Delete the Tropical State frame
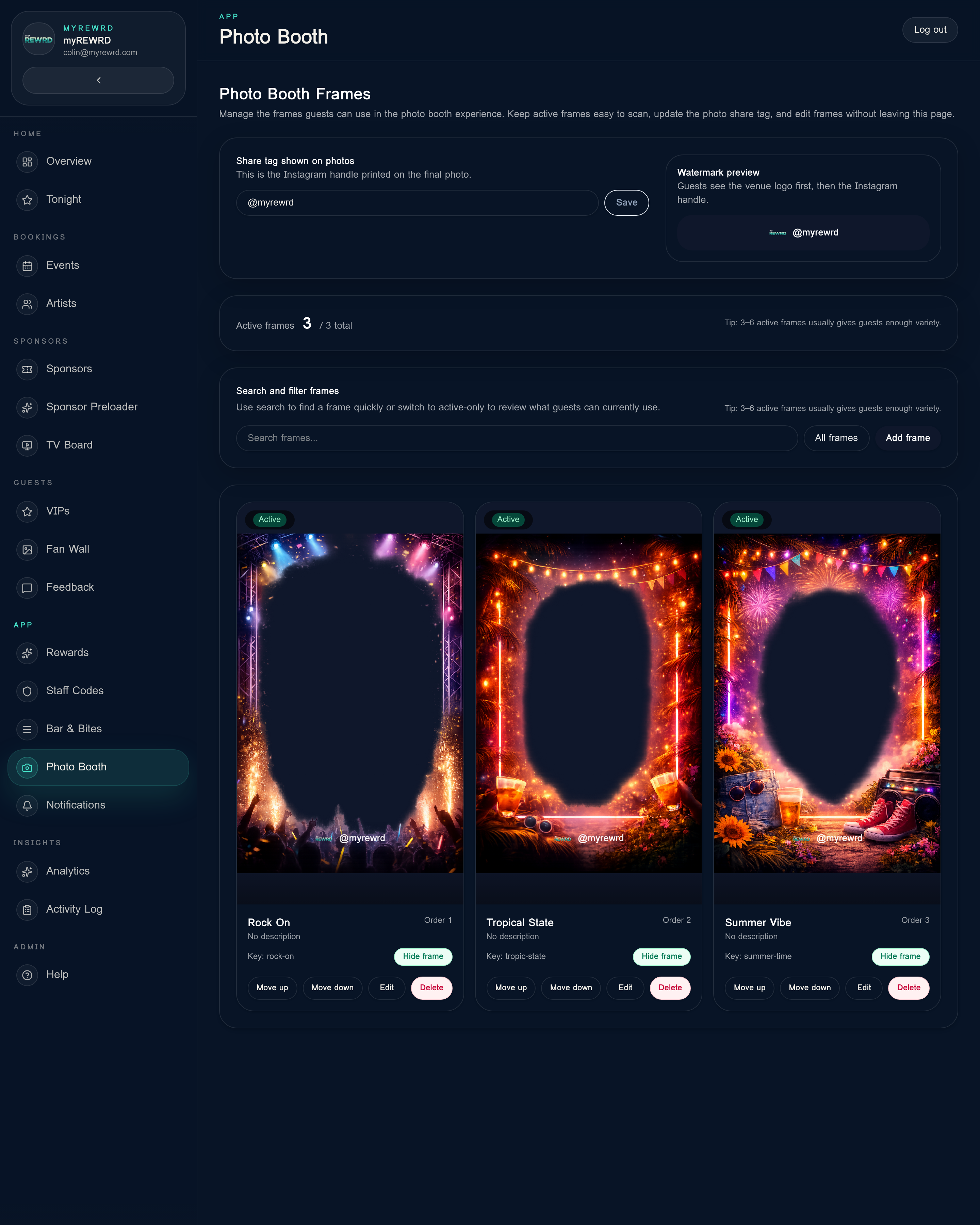This screenshot has width=980, height=1225. pos(669,987)
